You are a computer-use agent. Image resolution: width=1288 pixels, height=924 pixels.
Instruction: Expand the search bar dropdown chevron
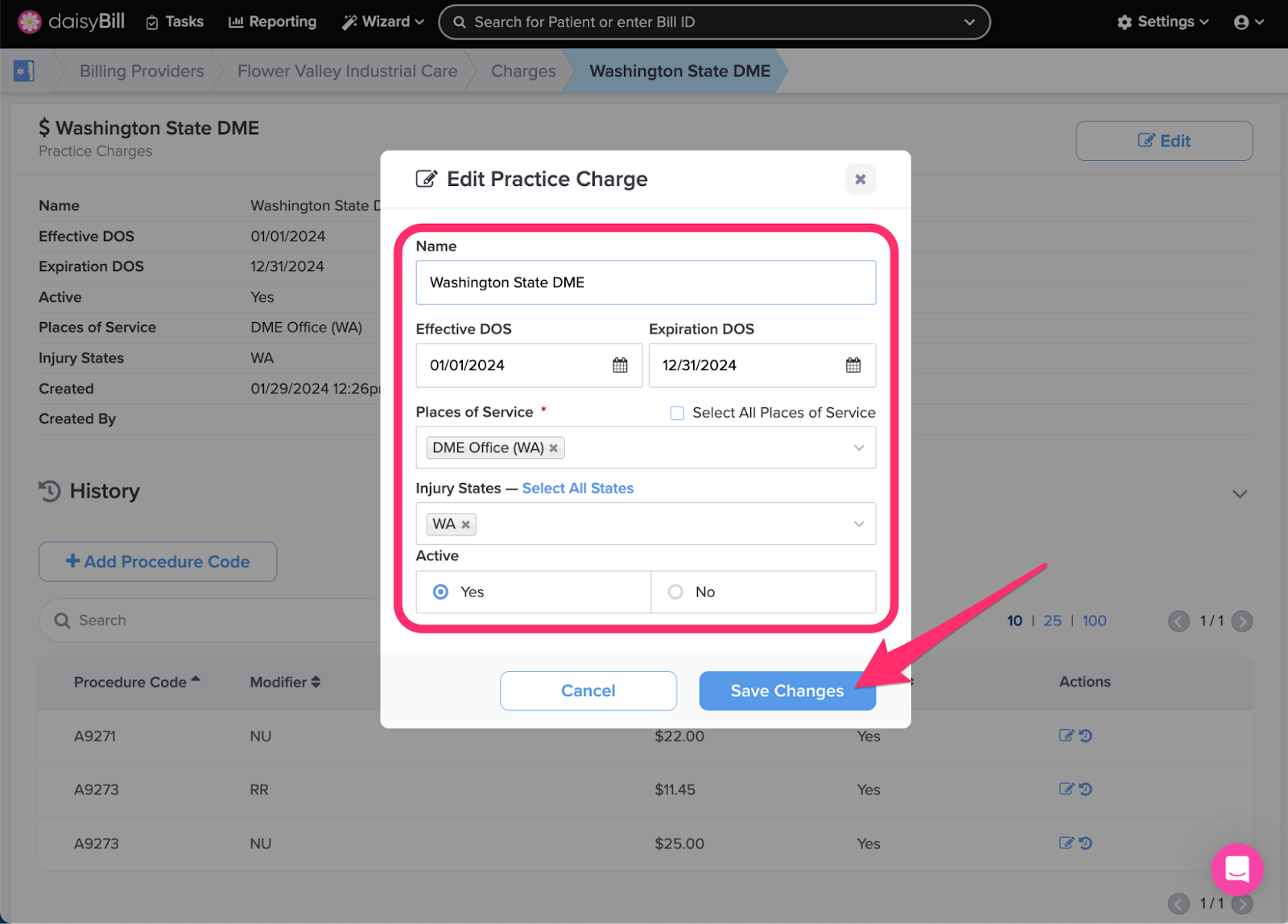[x=969, y=23]
